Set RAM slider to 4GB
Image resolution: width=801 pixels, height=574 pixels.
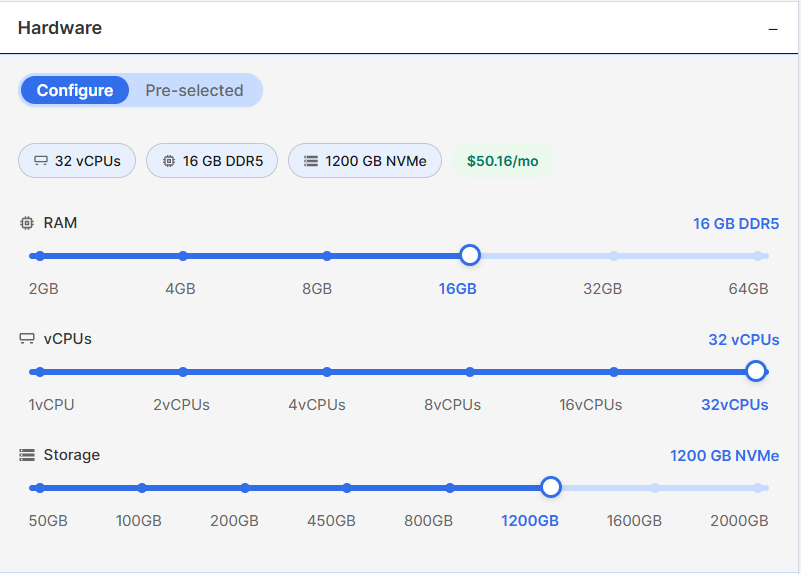click(183, 256)
